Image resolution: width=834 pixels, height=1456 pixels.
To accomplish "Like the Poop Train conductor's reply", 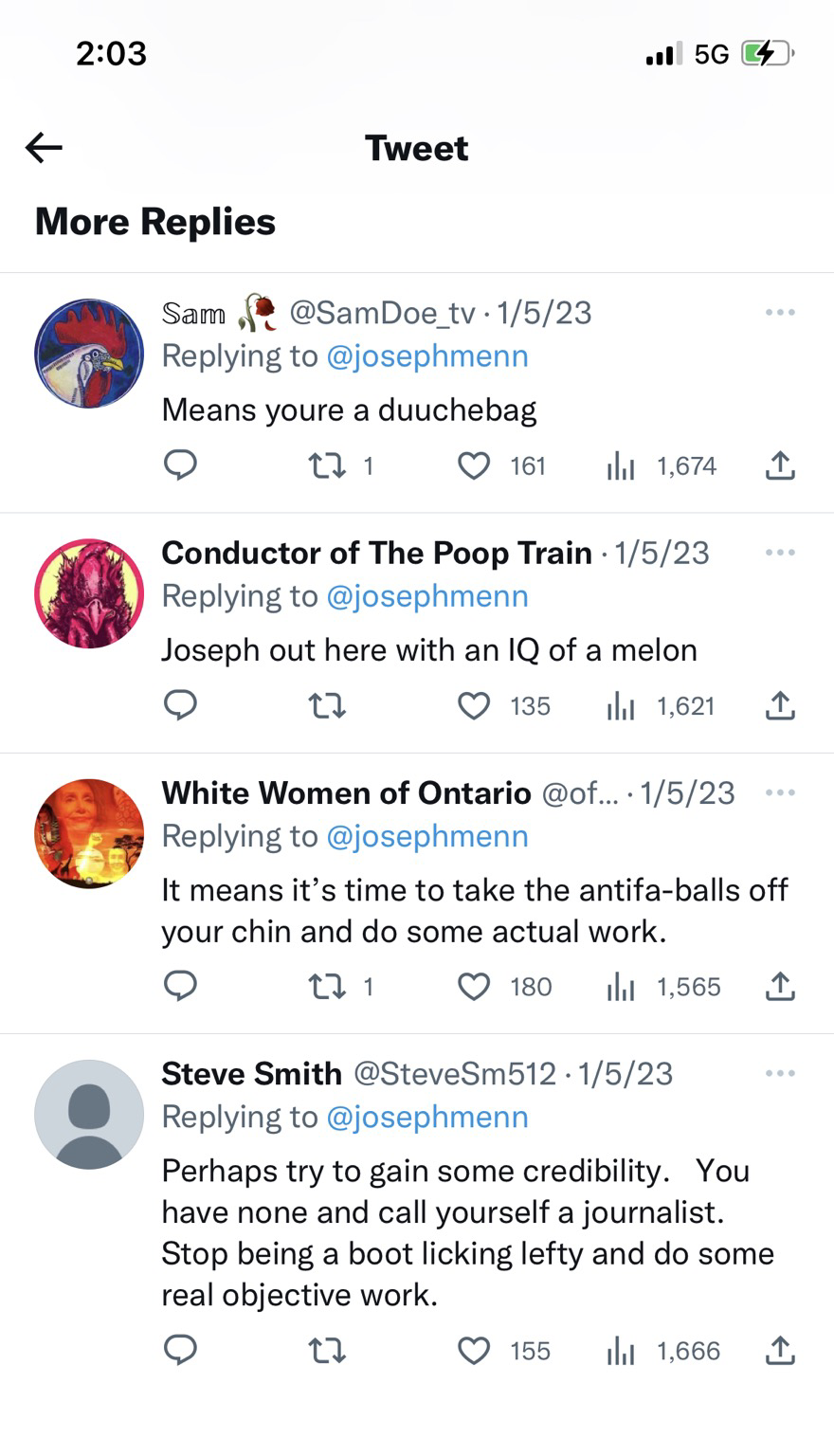I will click(x=474, y=706).
